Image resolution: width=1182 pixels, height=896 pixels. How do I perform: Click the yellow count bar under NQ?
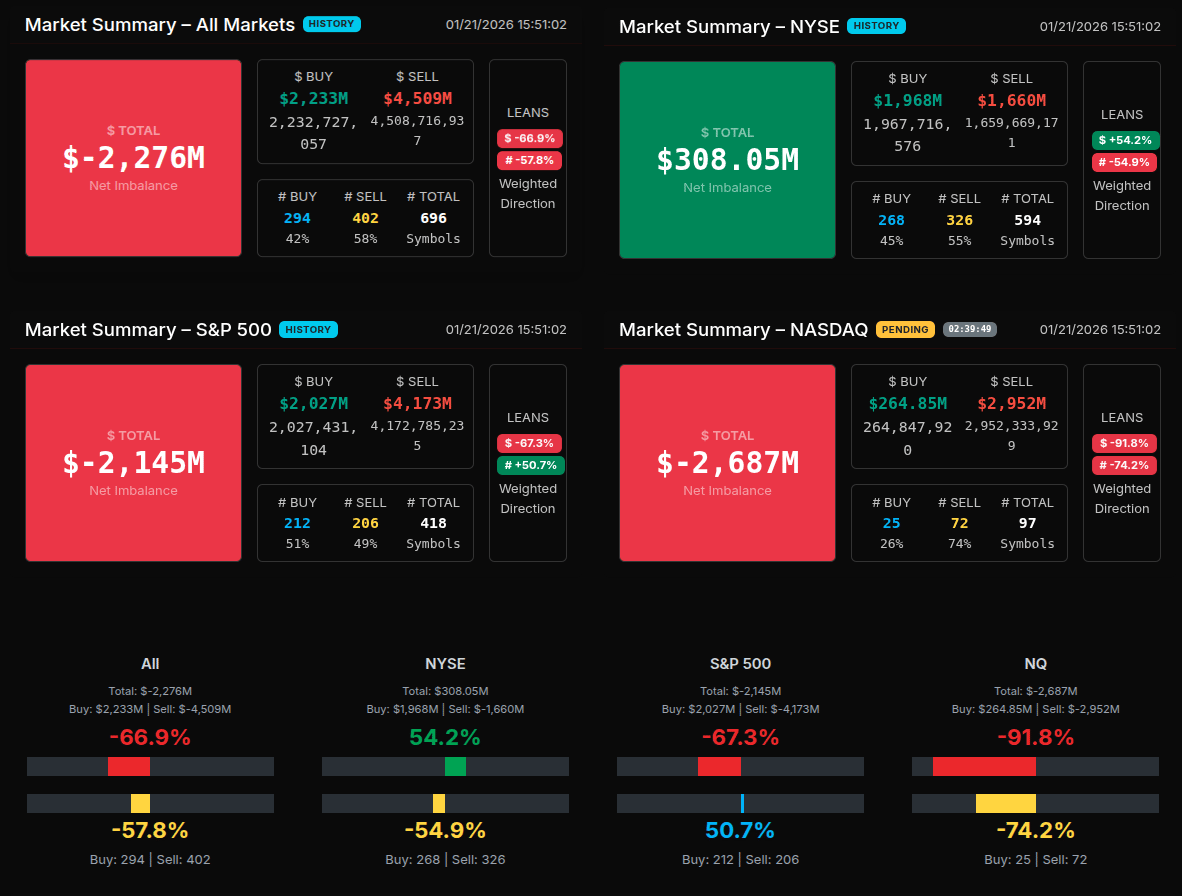pos(1005,803)
